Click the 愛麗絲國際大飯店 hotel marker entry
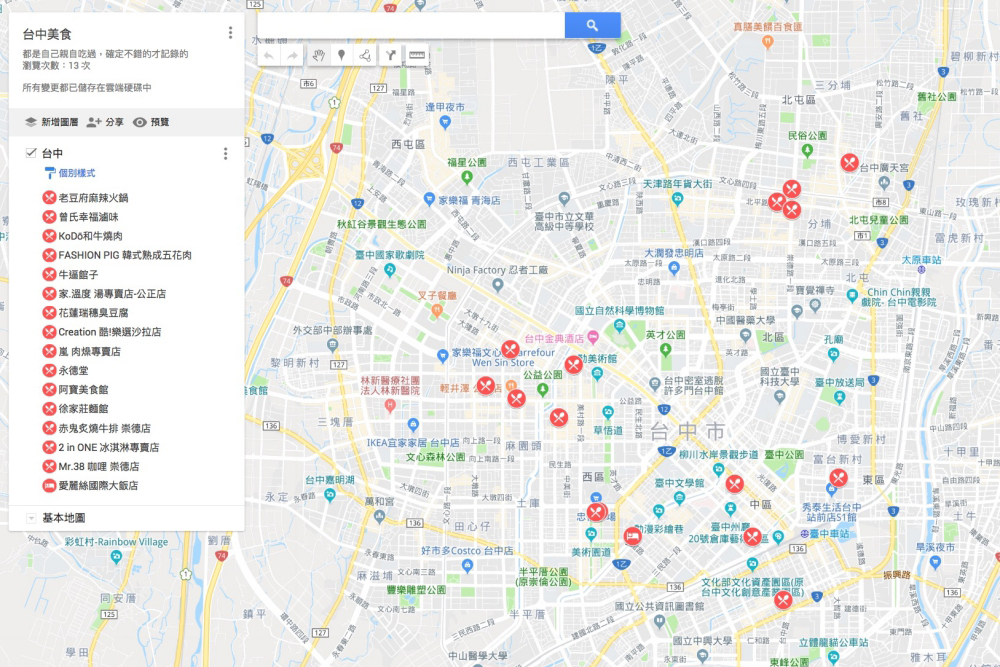Viewport: 1000px width, 667px height. click(x=97, y=486)
